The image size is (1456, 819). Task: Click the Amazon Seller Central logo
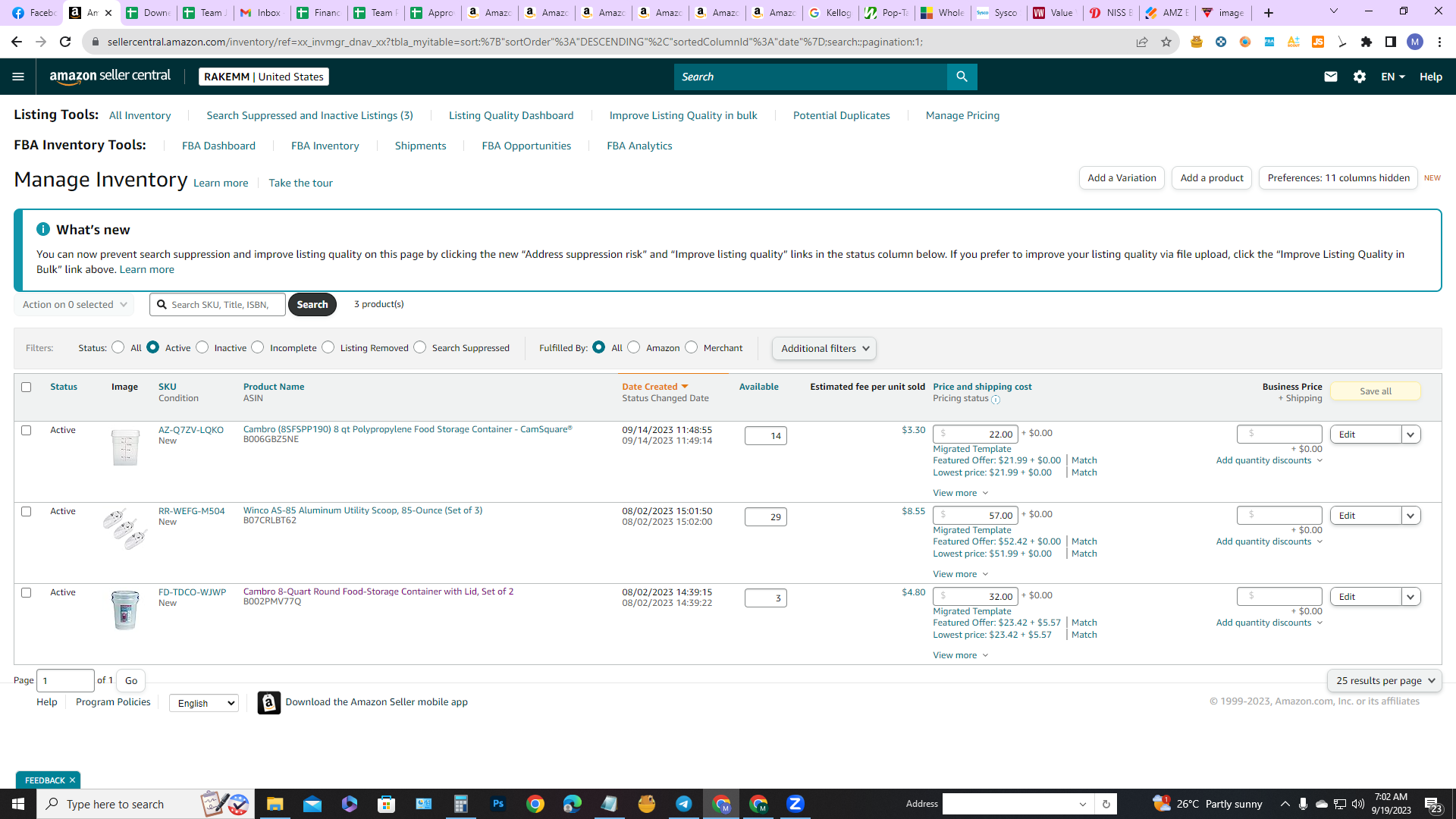point(110,76)
